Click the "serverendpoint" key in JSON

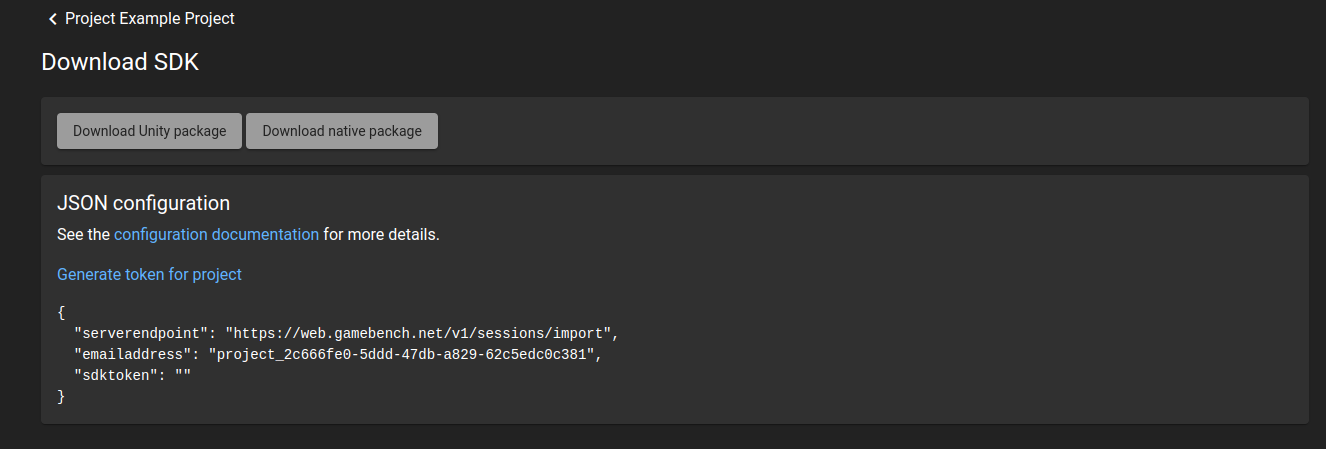tap(141, 333)
